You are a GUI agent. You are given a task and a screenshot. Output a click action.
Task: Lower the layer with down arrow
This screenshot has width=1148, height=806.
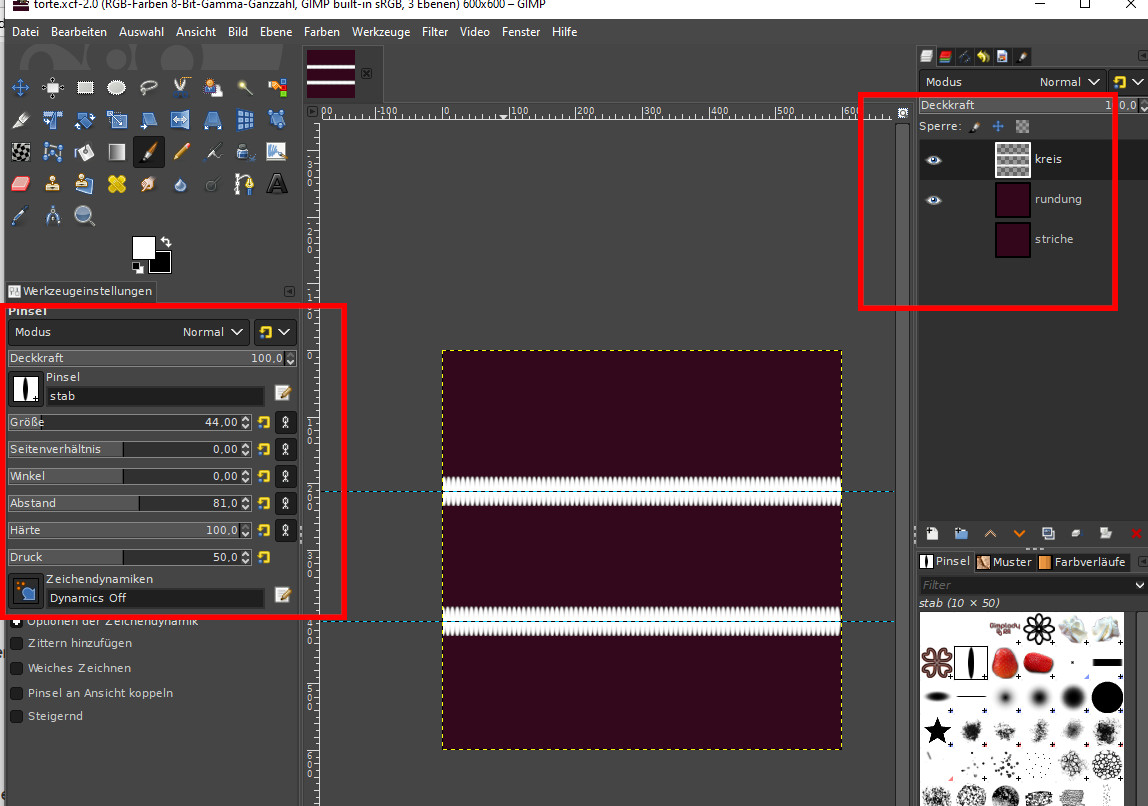[x=1019, y=534]
